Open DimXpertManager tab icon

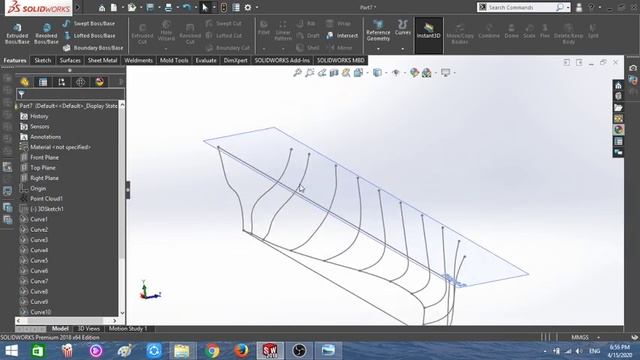(x=80, y=82)
